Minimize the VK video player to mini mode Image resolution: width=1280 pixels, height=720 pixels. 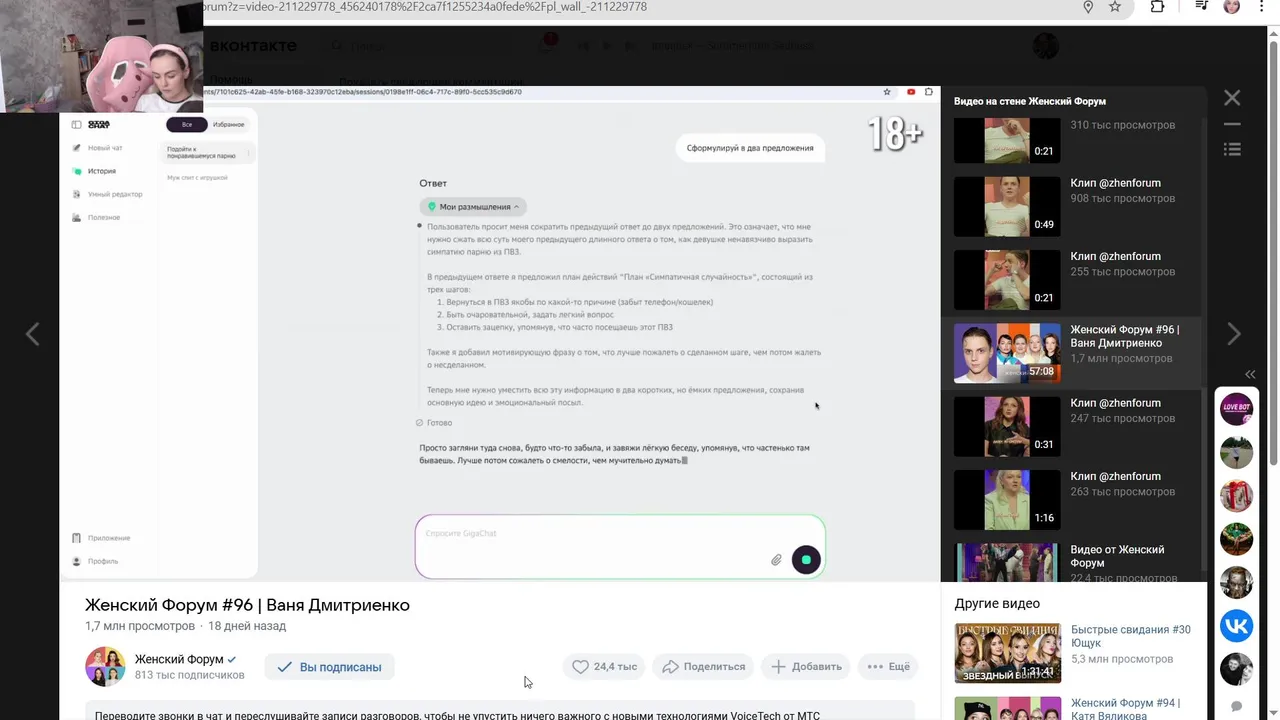click(x=1232, y=125)
